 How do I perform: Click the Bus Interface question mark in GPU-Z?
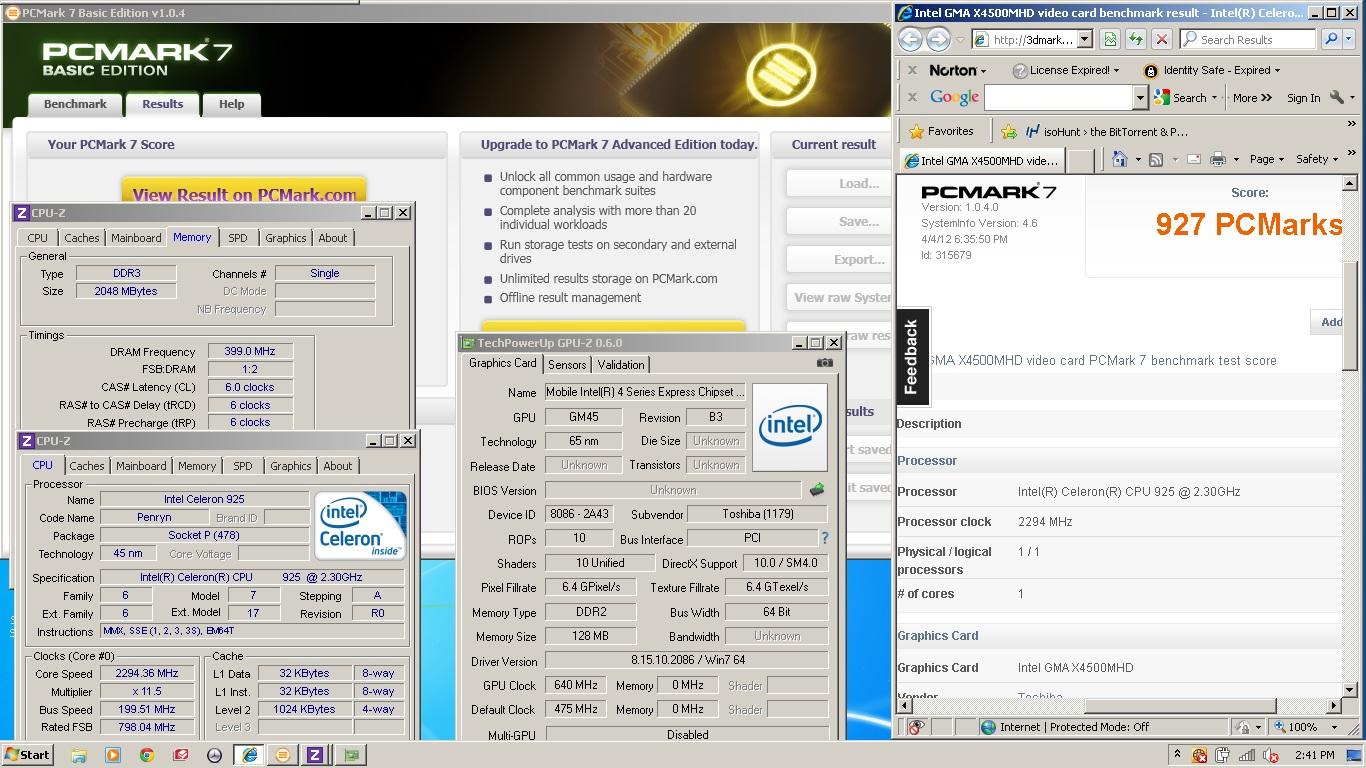coord(824,538)
